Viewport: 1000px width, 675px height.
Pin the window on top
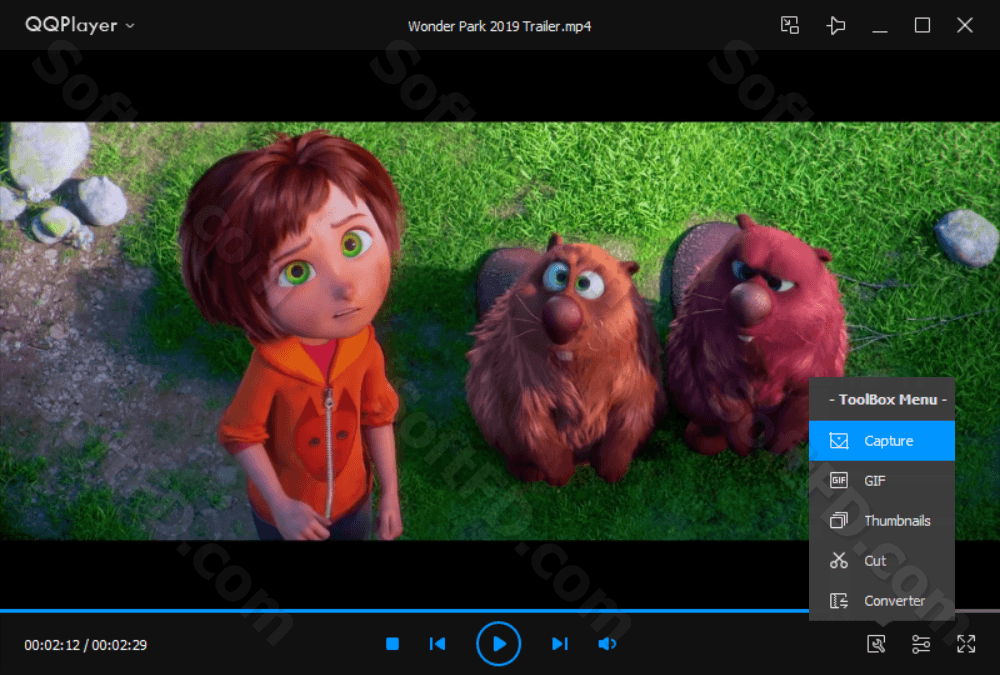click(835, 26)
